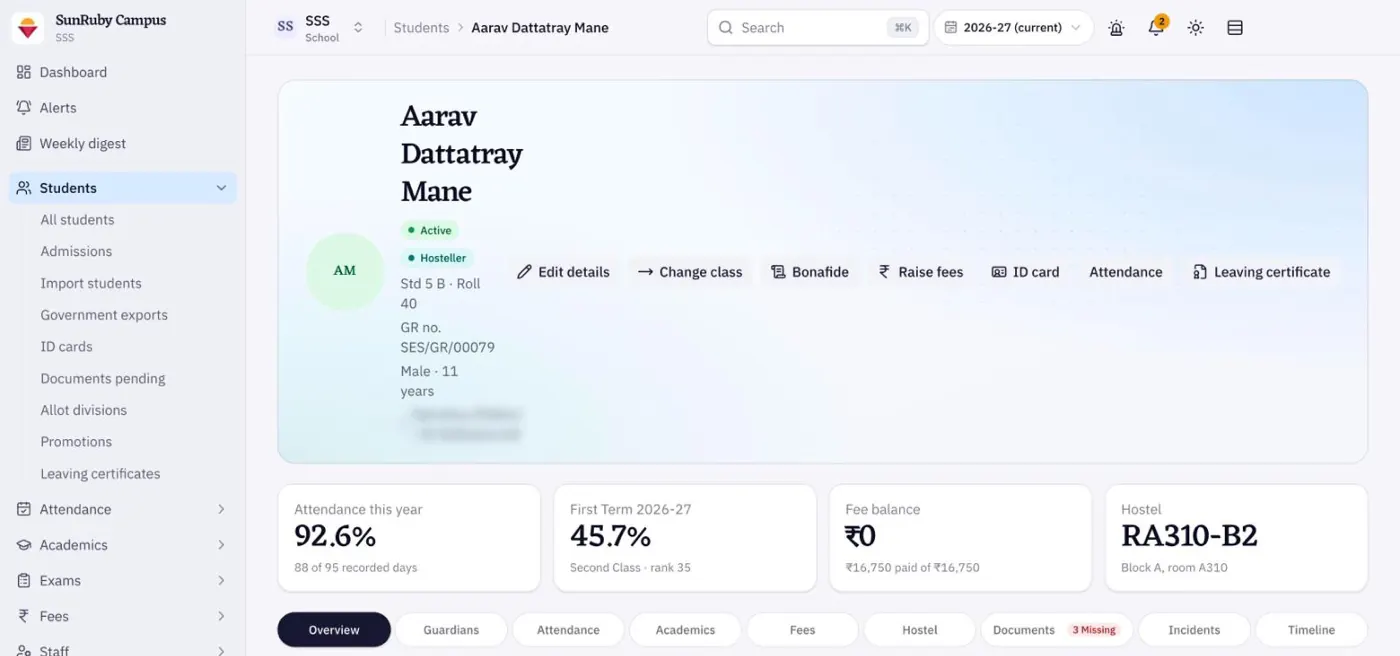Click the Raise fees button label
The image size is (1400, 656).
pyautogui.click(x=931, y=272)
